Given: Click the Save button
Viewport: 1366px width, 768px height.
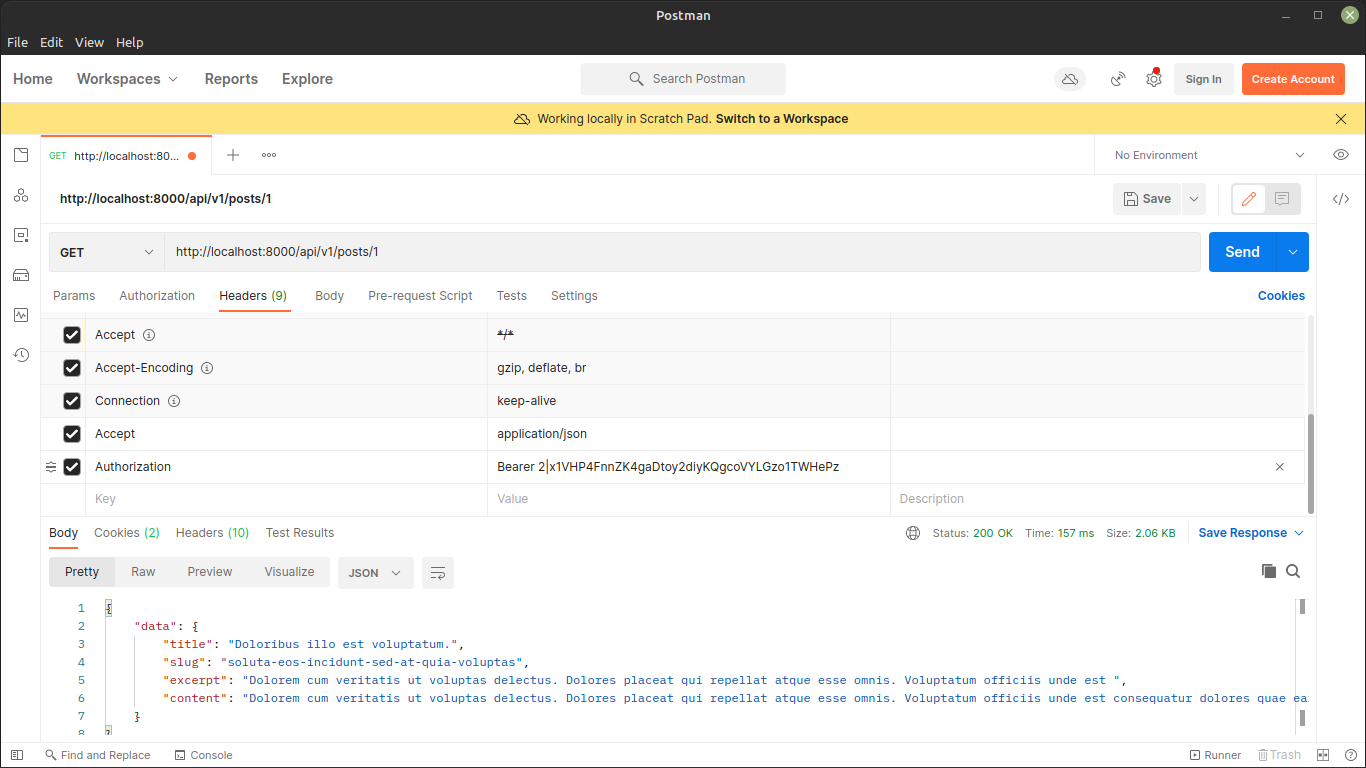Looking at the screenshot, I should point(1148,199).
